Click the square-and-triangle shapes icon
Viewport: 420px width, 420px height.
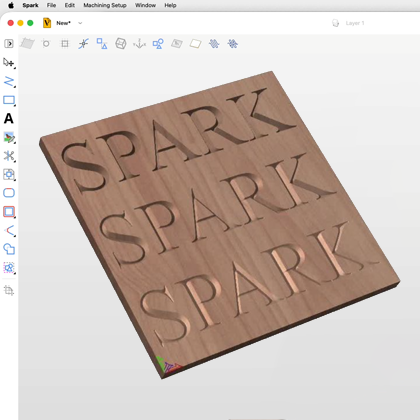pos(102,44)
